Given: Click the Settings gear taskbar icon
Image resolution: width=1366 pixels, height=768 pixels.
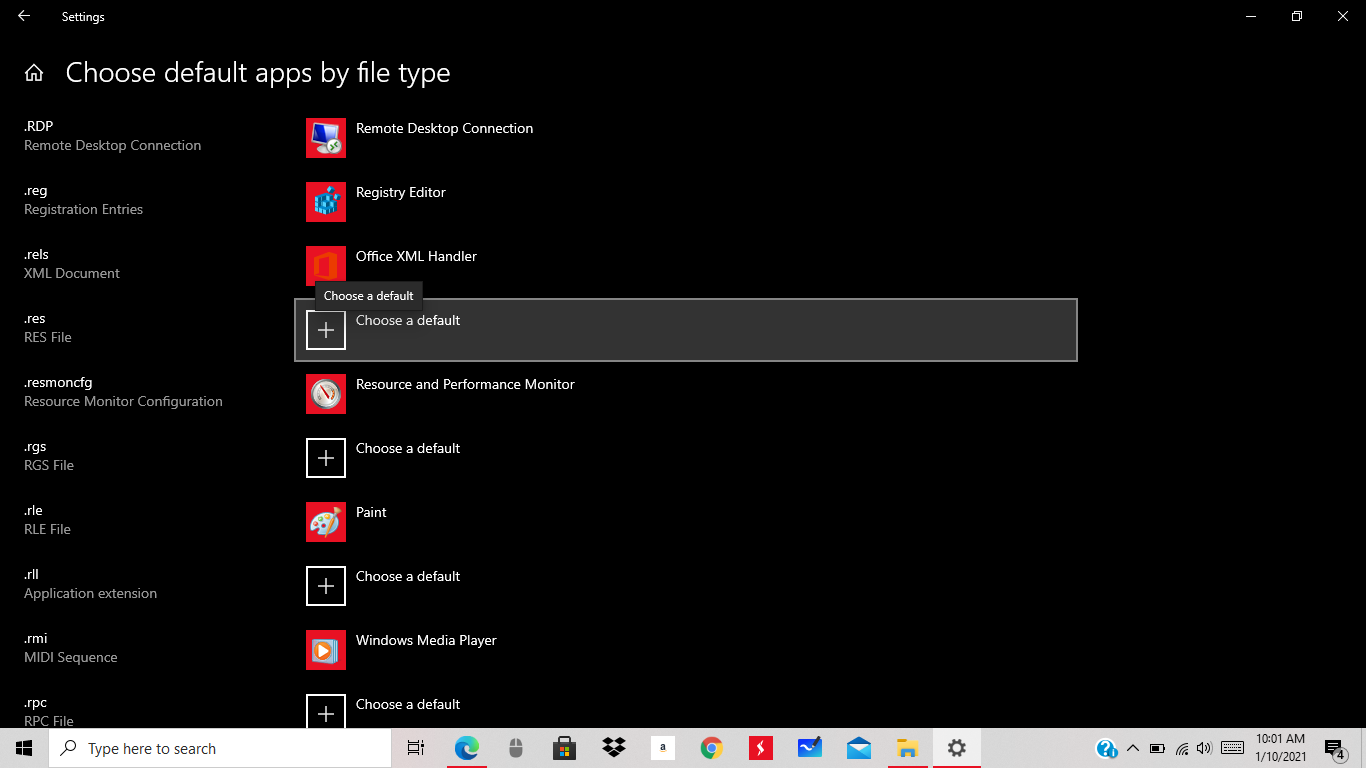Looking at the screenshot, I should click(x=957, y=748).
